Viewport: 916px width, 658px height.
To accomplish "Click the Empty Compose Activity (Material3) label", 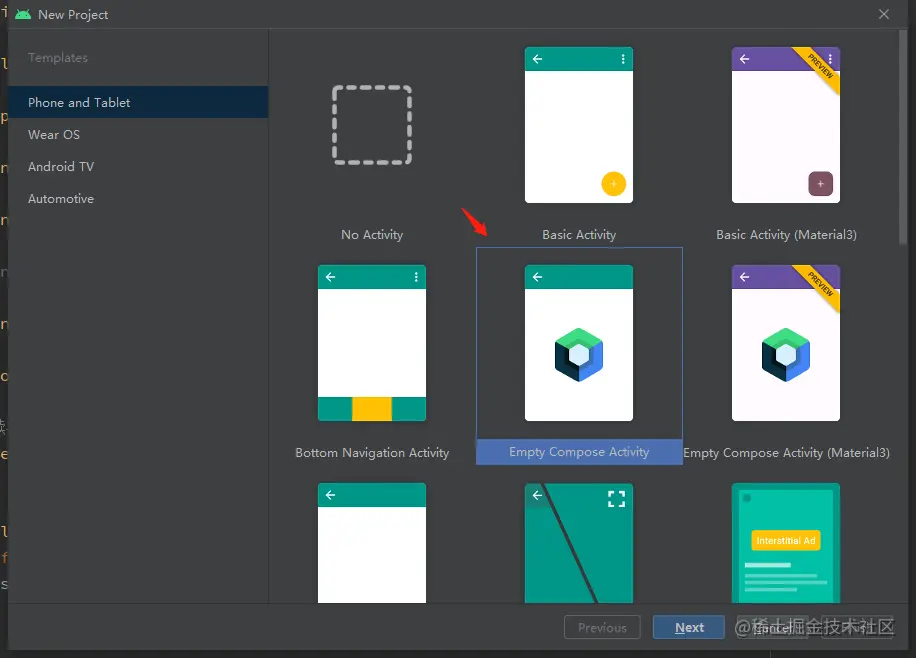I will pyautogui.click(x=786, y=453).
